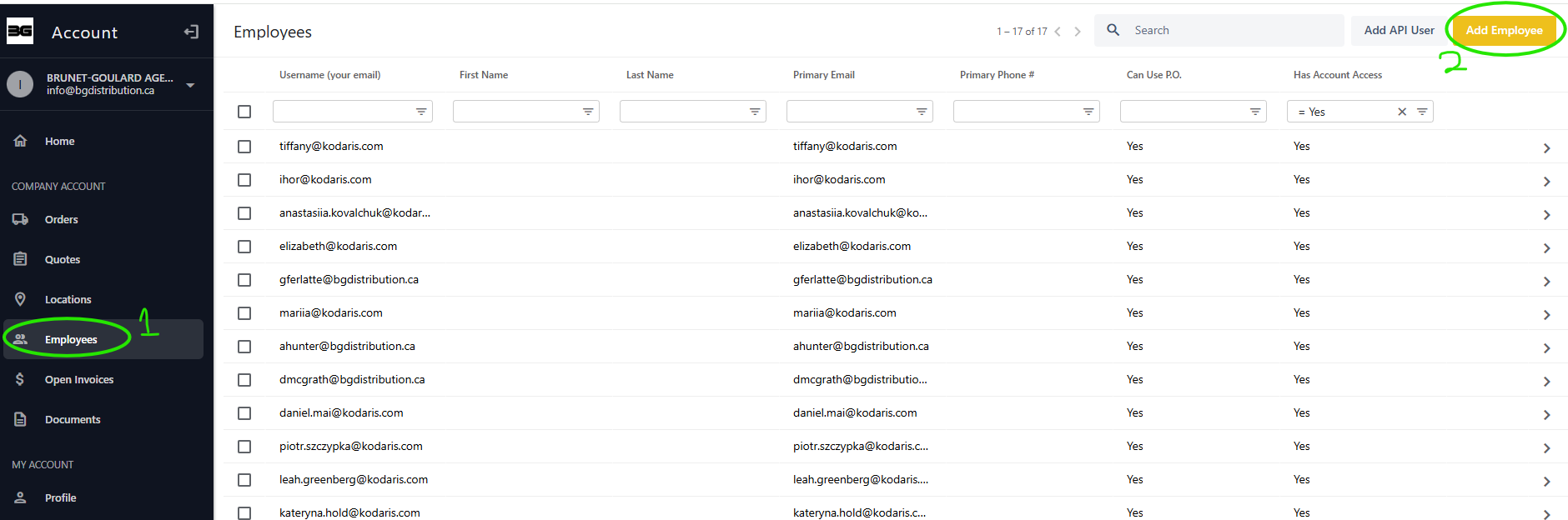Open dmcgrath@bgdistribution.ca row details chevron

(1546, 382)
